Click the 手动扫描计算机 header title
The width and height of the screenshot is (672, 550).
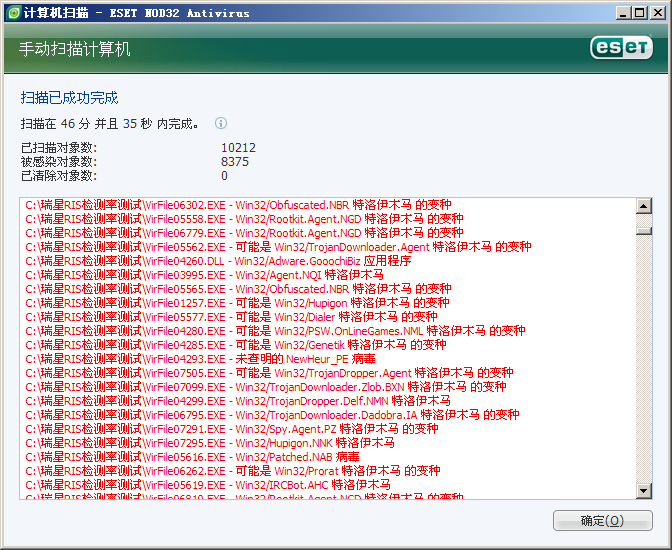pyautogui.click(x=74, y=49)
